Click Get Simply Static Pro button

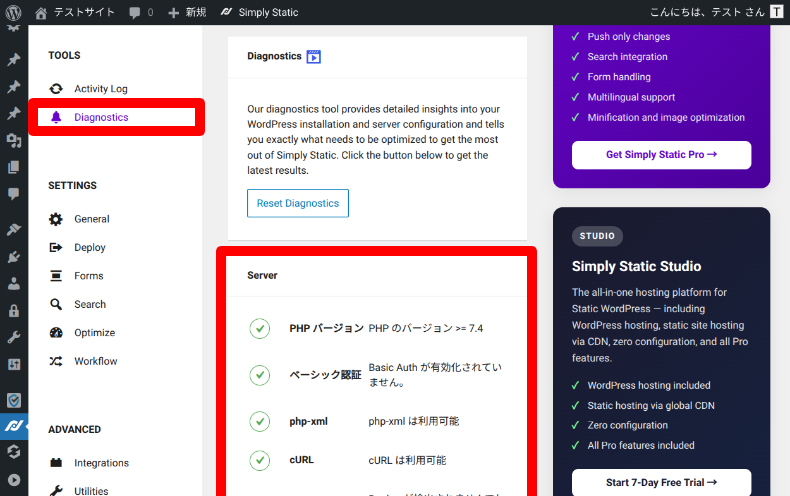[662, 155]
